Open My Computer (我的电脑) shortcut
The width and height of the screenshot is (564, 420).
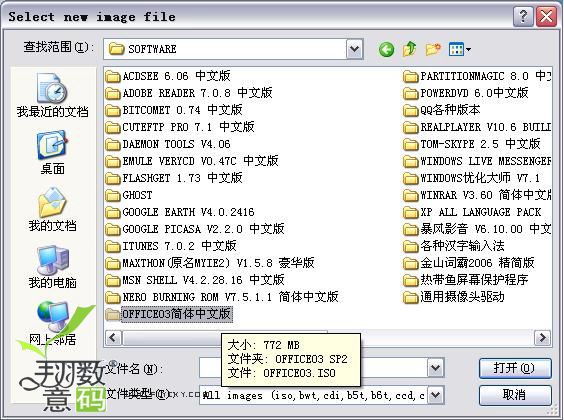point(52,267)
